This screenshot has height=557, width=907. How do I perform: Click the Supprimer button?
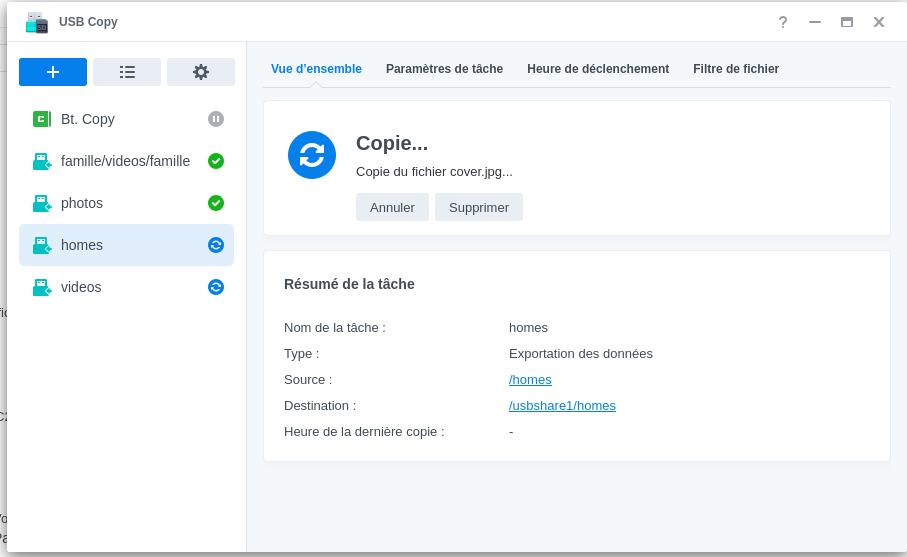point(479,207)
